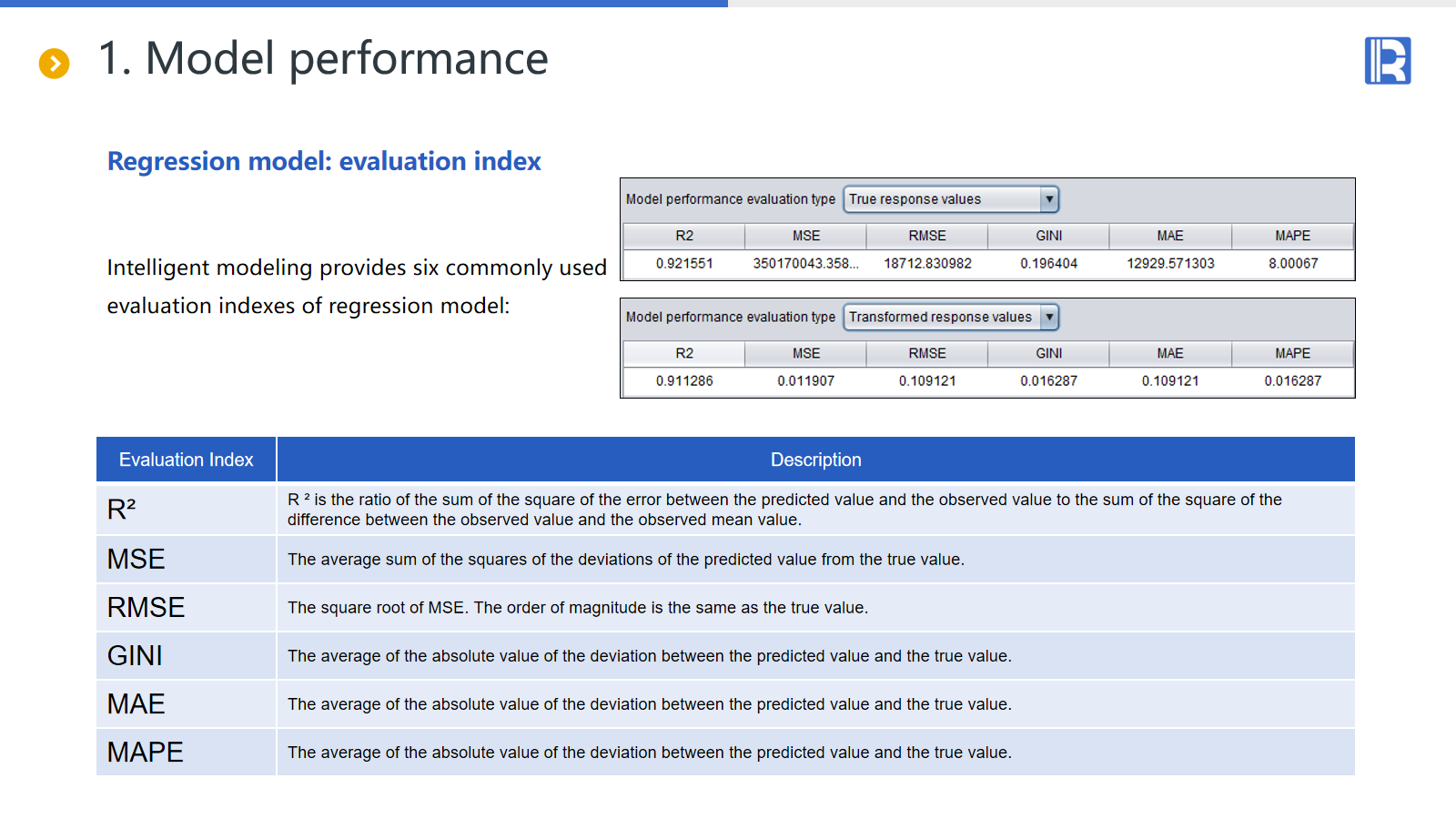
Task: Click the orange arrow bullet icon
Action: [55, 63]
